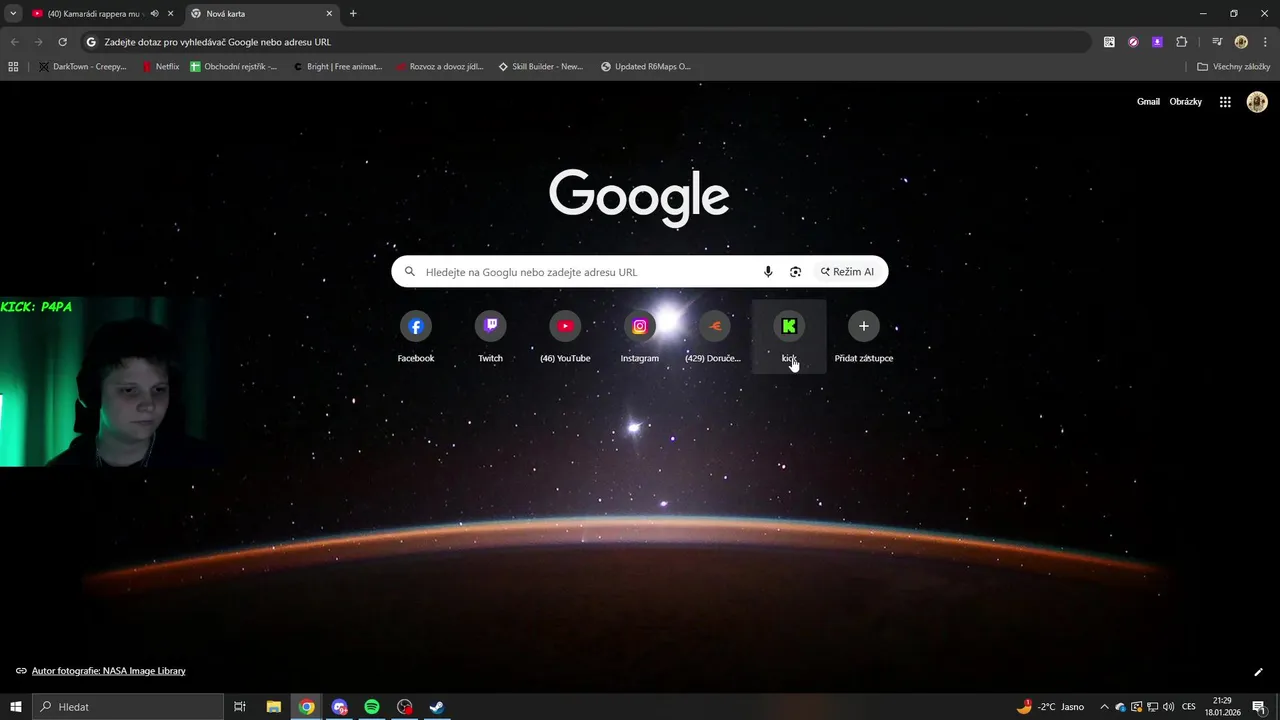Open Google account avatar on page
Screen dimensions: 1280x720
click(x=1257, y=102)
